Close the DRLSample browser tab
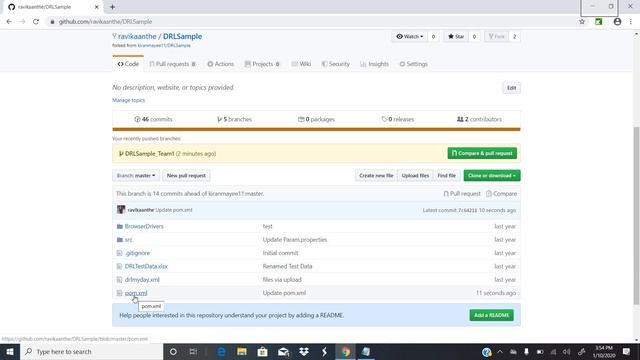This screenshot has width=640, height=360. (97, 7)
